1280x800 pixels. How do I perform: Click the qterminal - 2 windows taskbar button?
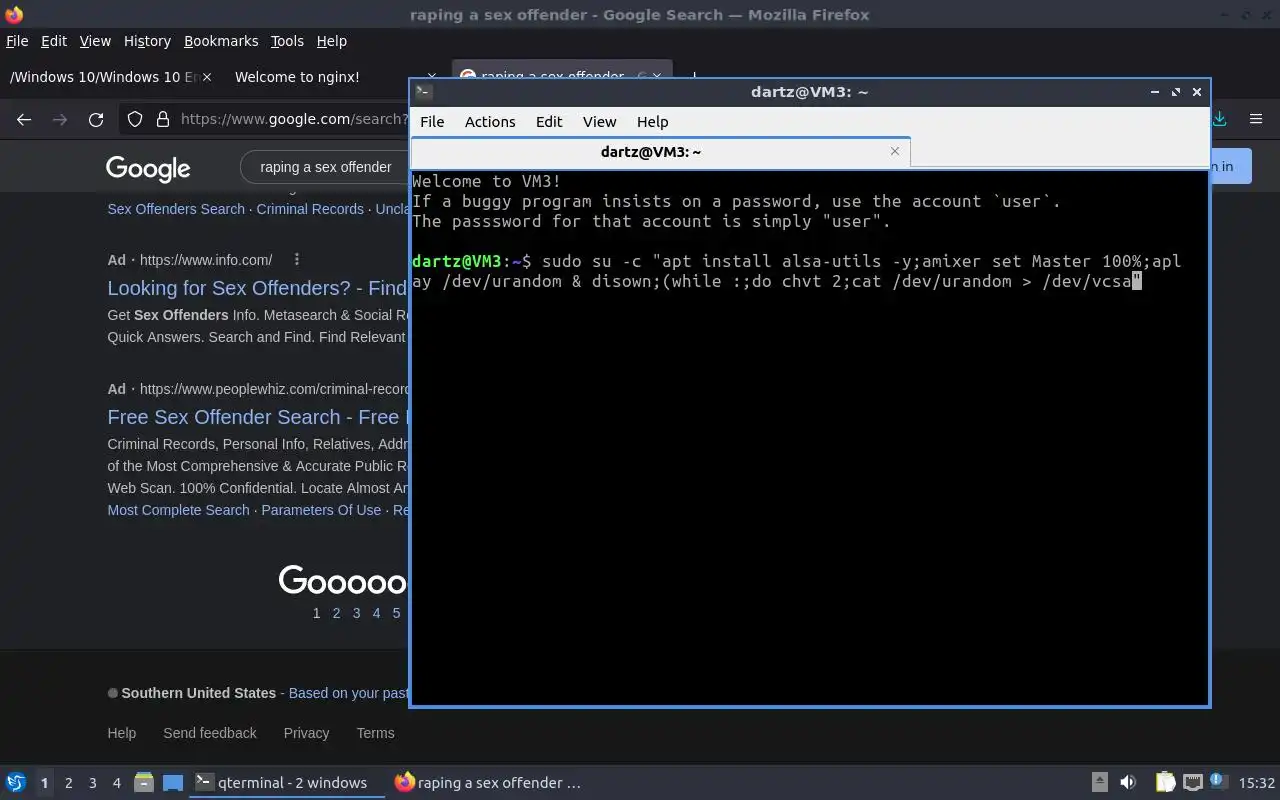pyautogui.click(x=288, y=783)
